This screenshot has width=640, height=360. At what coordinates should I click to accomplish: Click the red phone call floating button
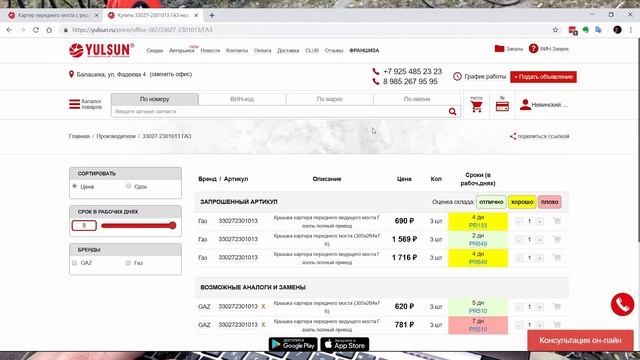click(622, 304)
